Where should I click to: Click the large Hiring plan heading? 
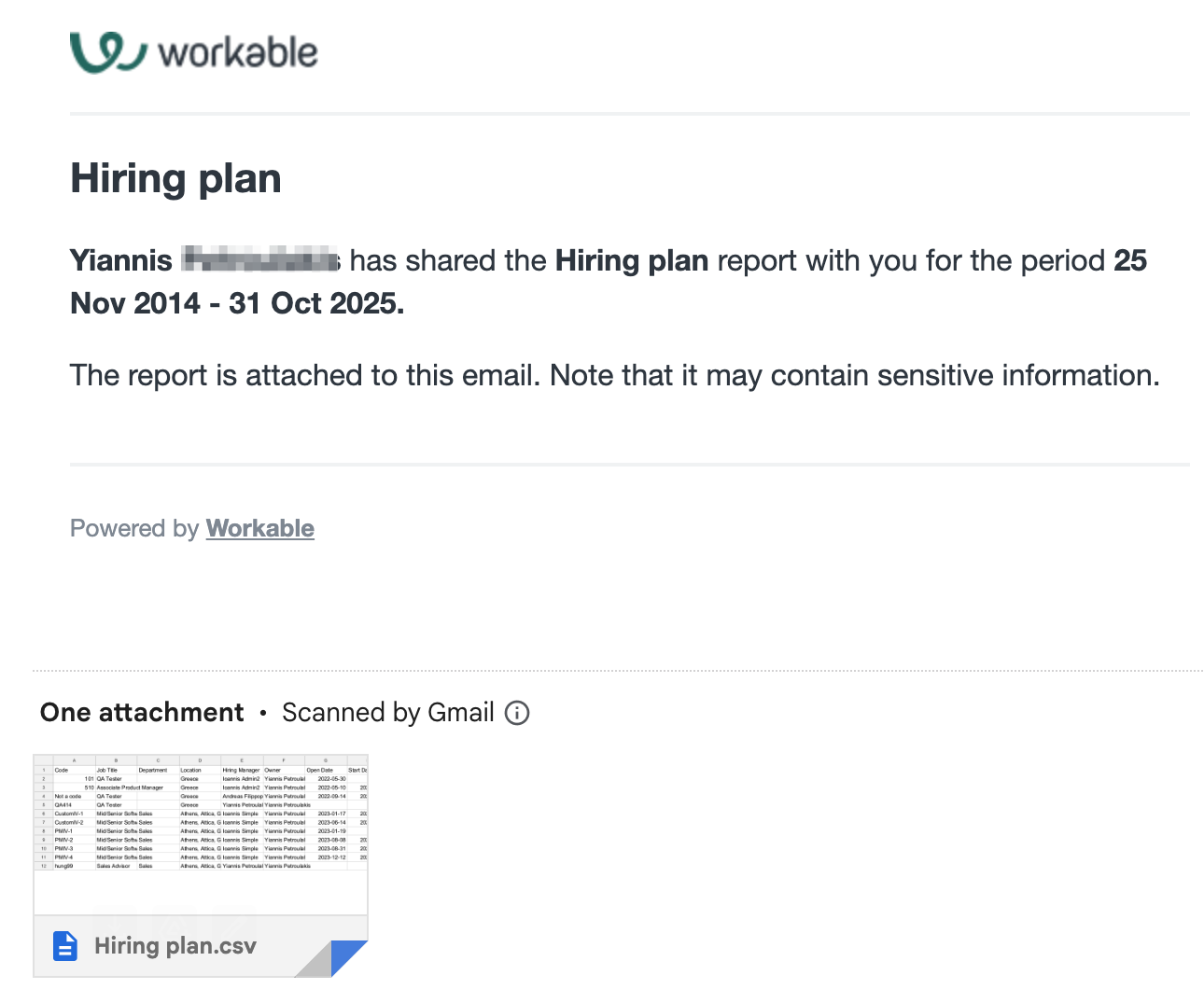click(x=175, y=178)
